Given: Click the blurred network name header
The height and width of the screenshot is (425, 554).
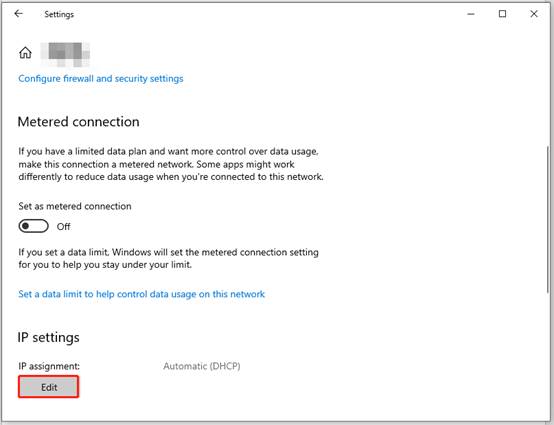Looking at the screenshot, I should coord(65,54).
